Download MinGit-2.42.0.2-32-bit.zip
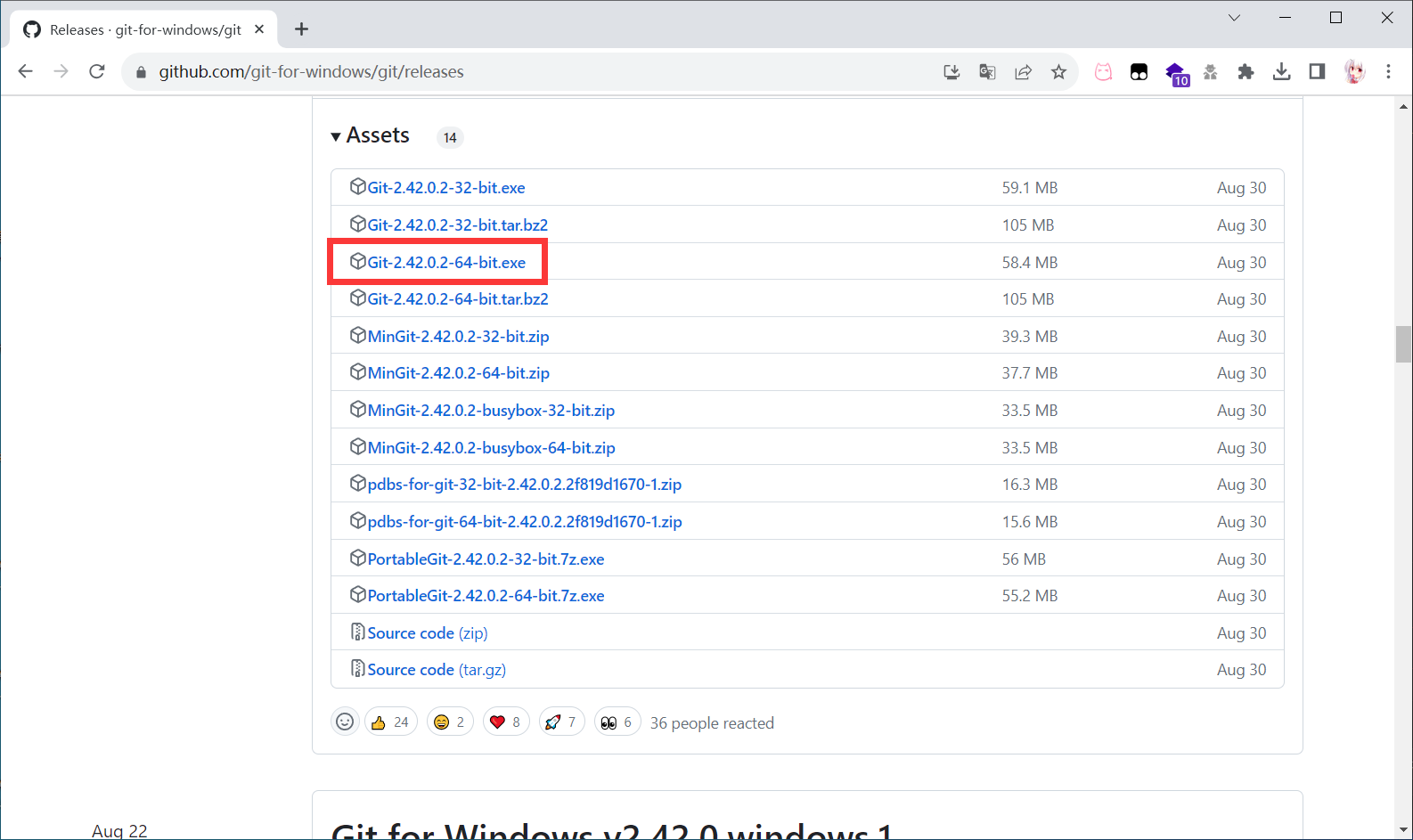This screenshot has height=840, width=1413. [x=458, y=337]
